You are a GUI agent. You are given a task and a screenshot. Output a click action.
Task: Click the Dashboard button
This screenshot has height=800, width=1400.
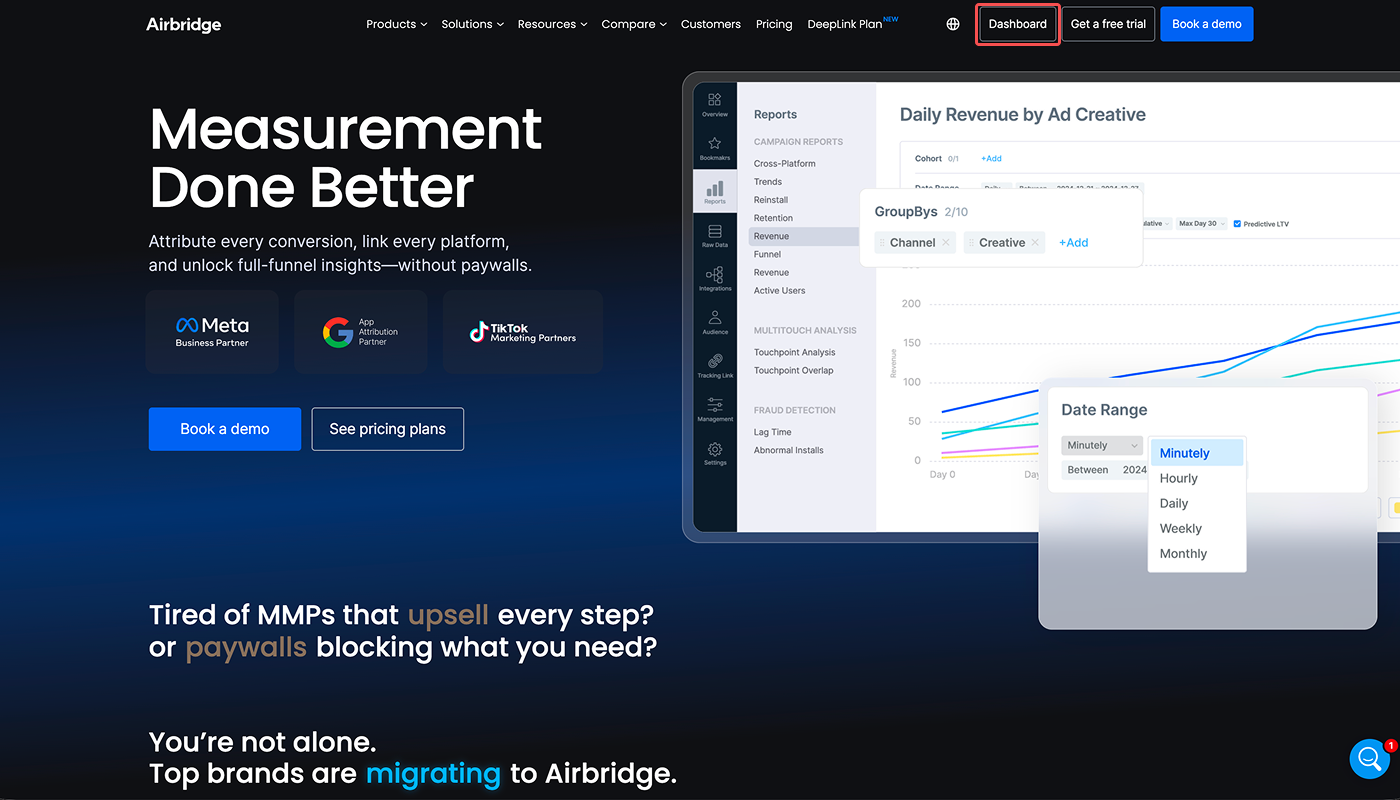click(x=1018, y=24)
